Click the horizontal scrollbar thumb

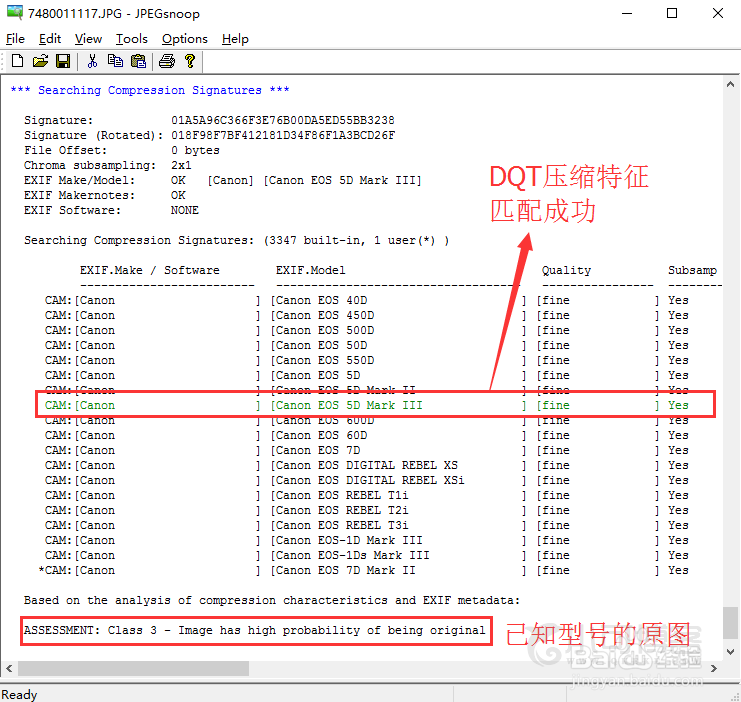[133, 668]
